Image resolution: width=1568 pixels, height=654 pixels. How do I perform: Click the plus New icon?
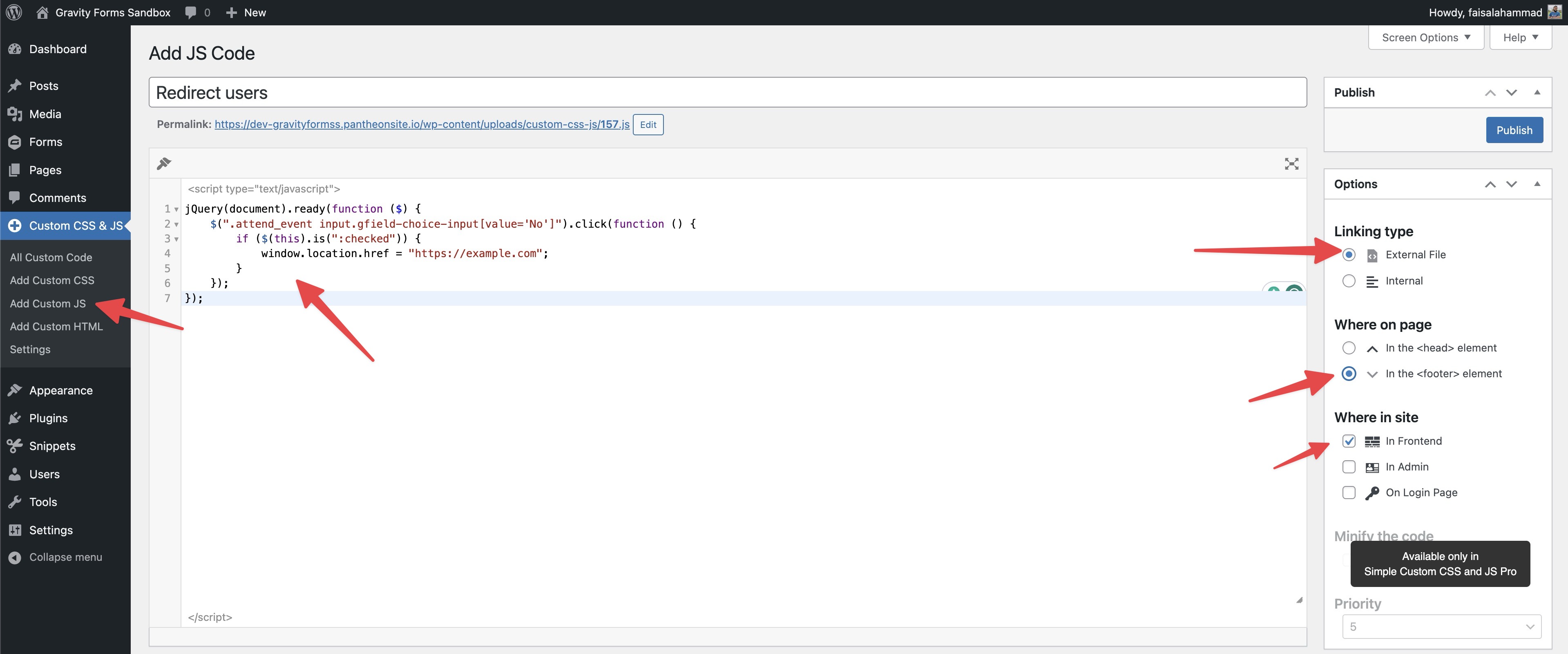pyautogui.click(x=231, y=12)
